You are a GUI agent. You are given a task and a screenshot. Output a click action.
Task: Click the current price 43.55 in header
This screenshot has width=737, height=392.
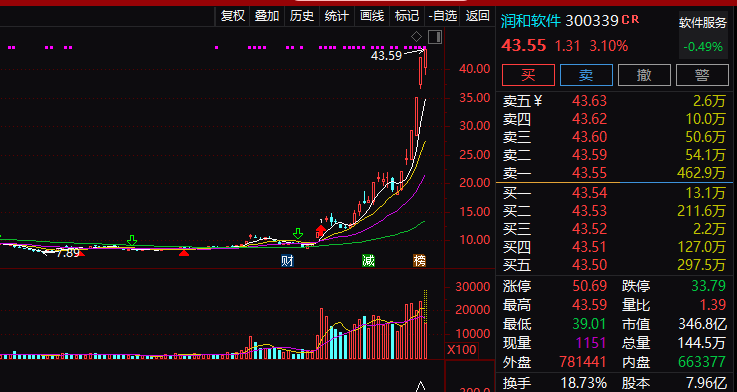point(524,46)
